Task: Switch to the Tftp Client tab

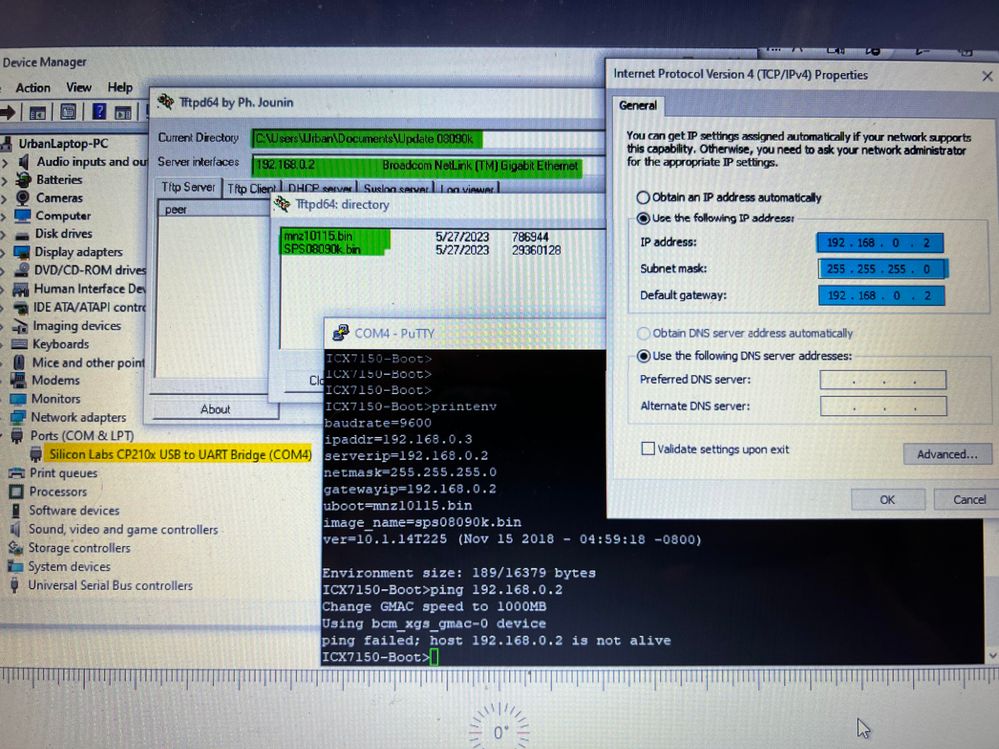Action: pyautogui.click(x=250, y=188)
